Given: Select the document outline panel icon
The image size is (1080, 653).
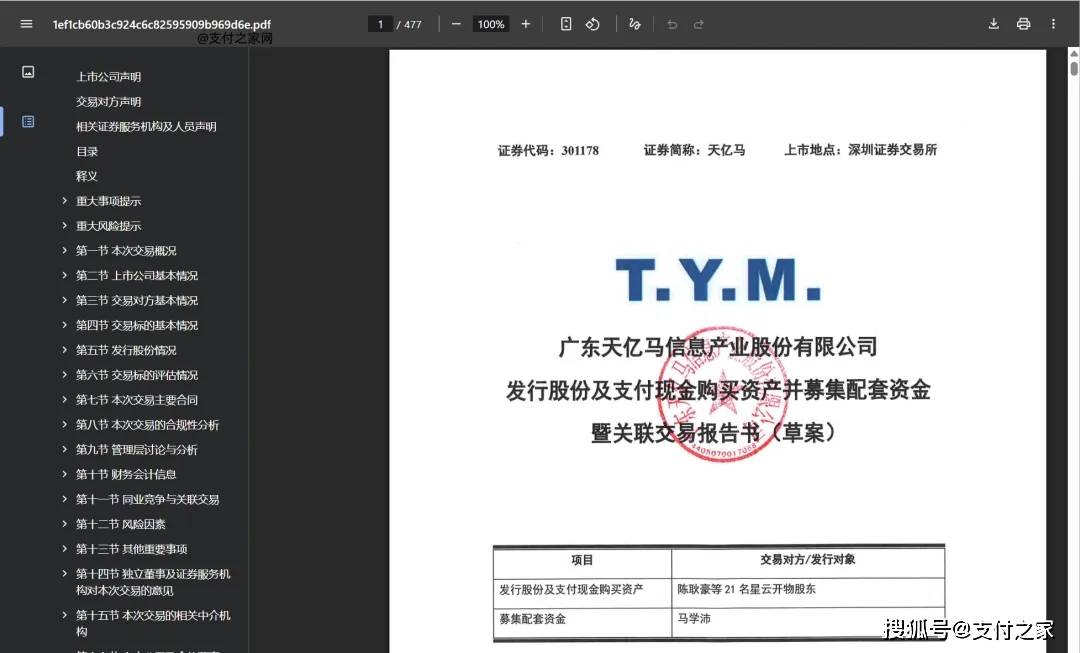Looking at the screenshot, I should click(x=28, y=122).
